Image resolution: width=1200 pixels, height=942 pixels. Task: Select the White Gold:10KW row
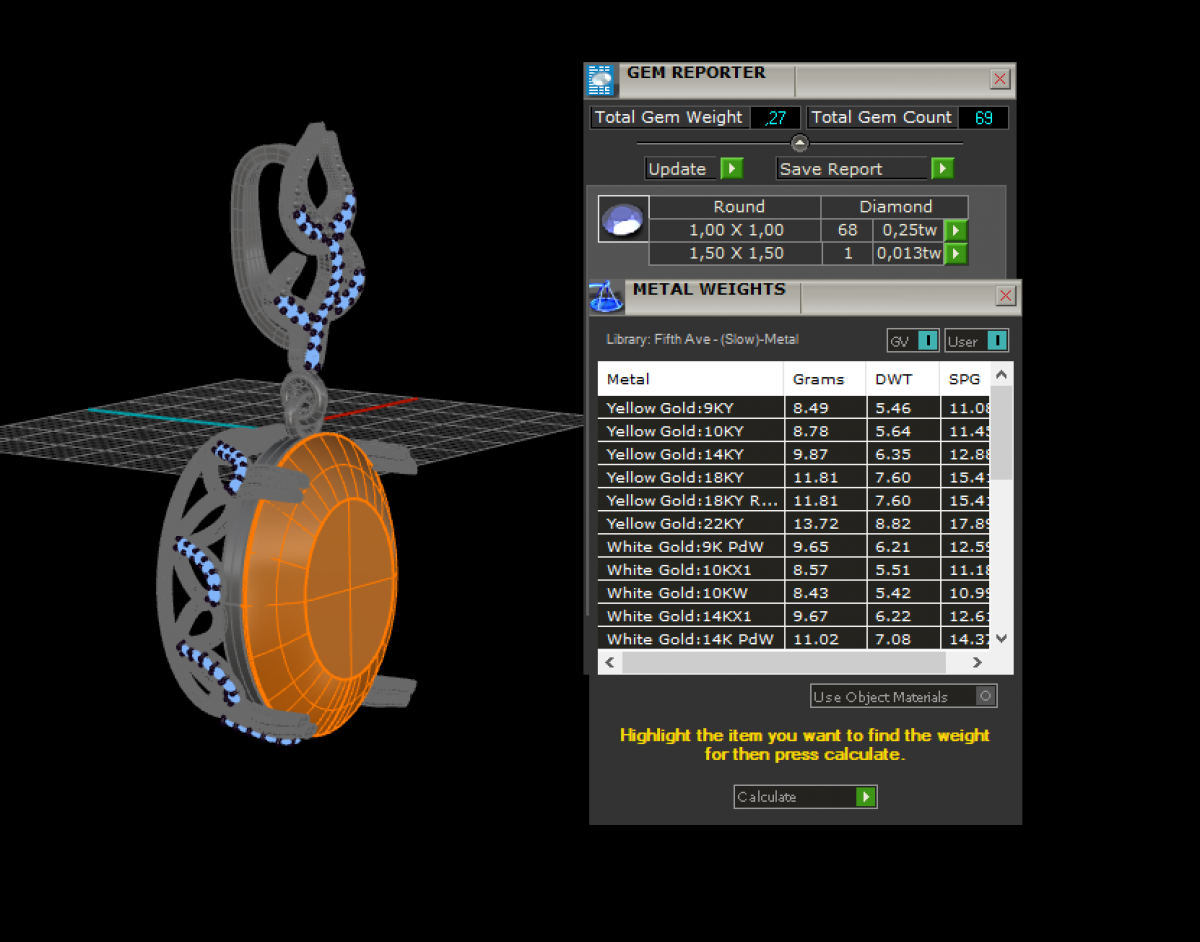pyautogui.click(x=795, y=592)
